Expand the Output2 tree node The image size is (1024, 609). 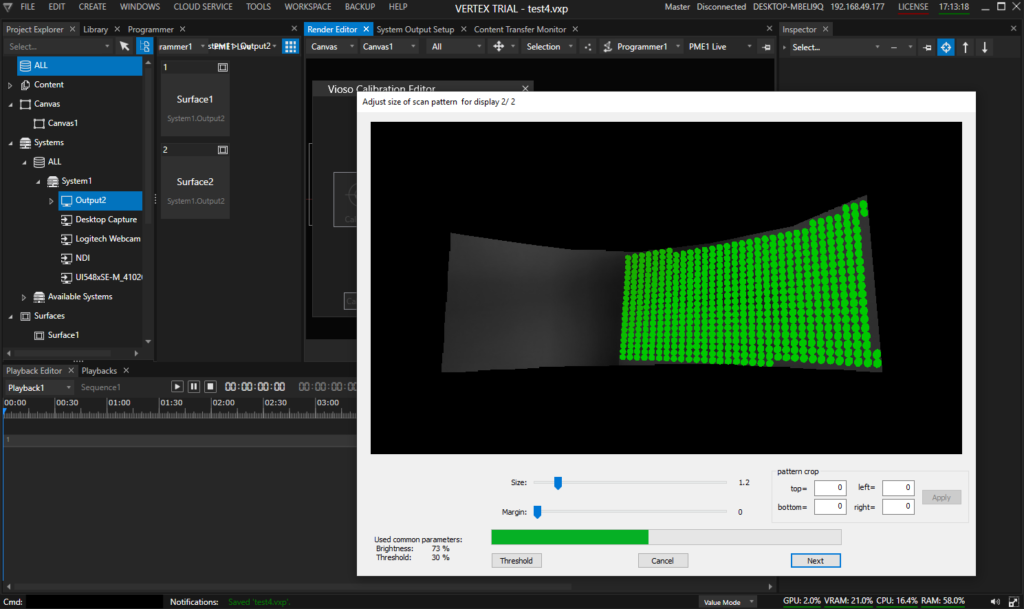[52, 200]
